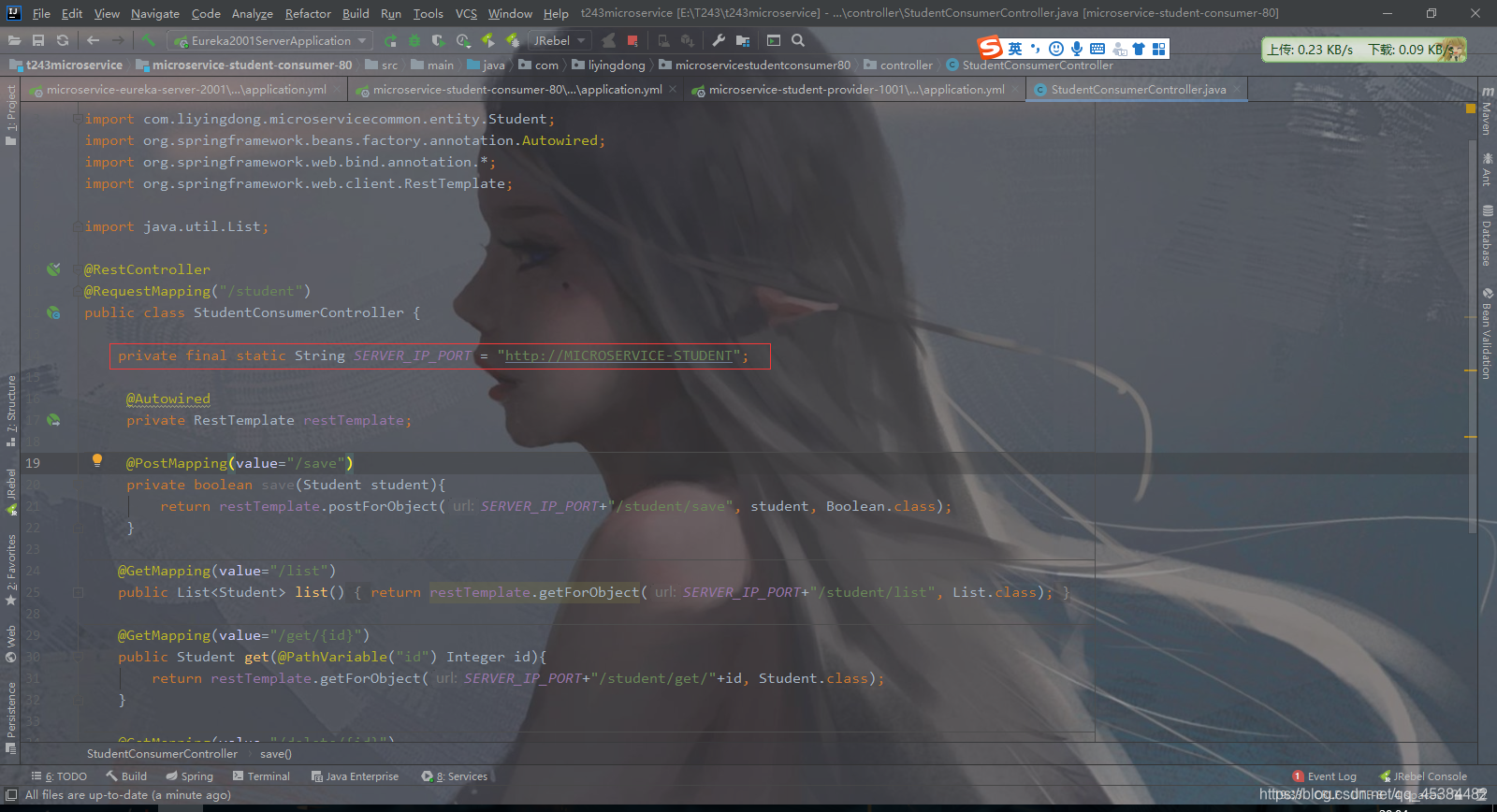Screen dimensions: 1497x812
Task: Open the Services tool window
Action: (x=455, y=776)
